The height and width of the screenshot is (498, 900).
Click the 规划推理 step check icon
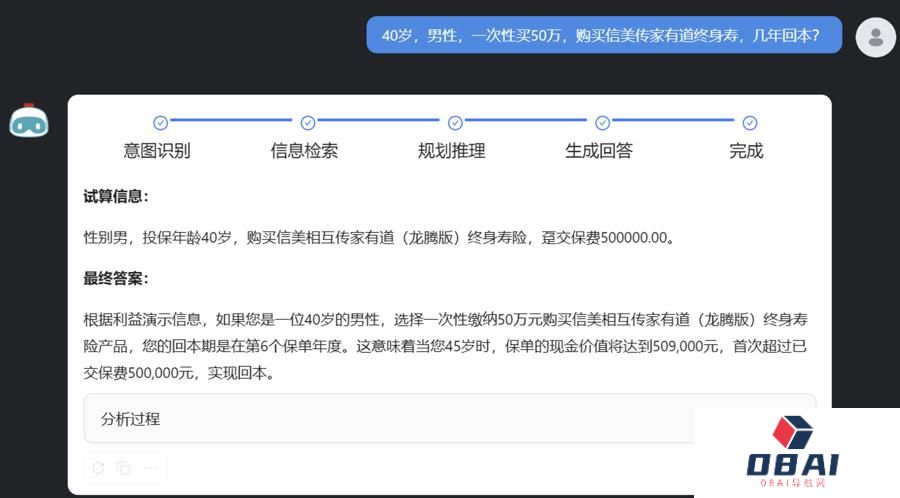click(455, 123)
